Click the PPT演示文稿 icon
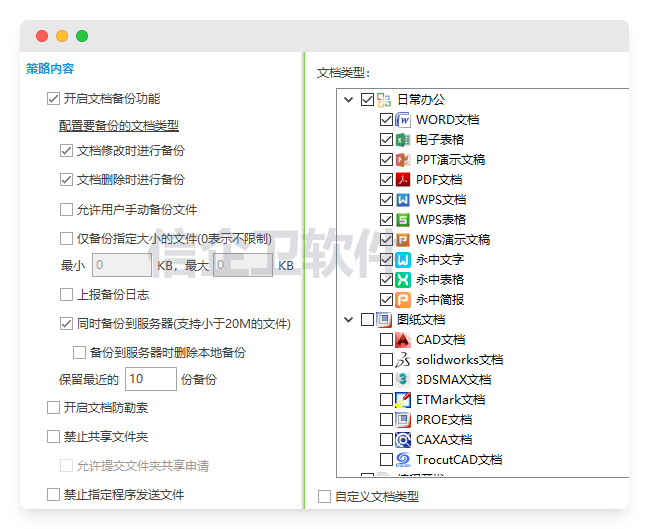The image size is (649, 529). point(403,160)
